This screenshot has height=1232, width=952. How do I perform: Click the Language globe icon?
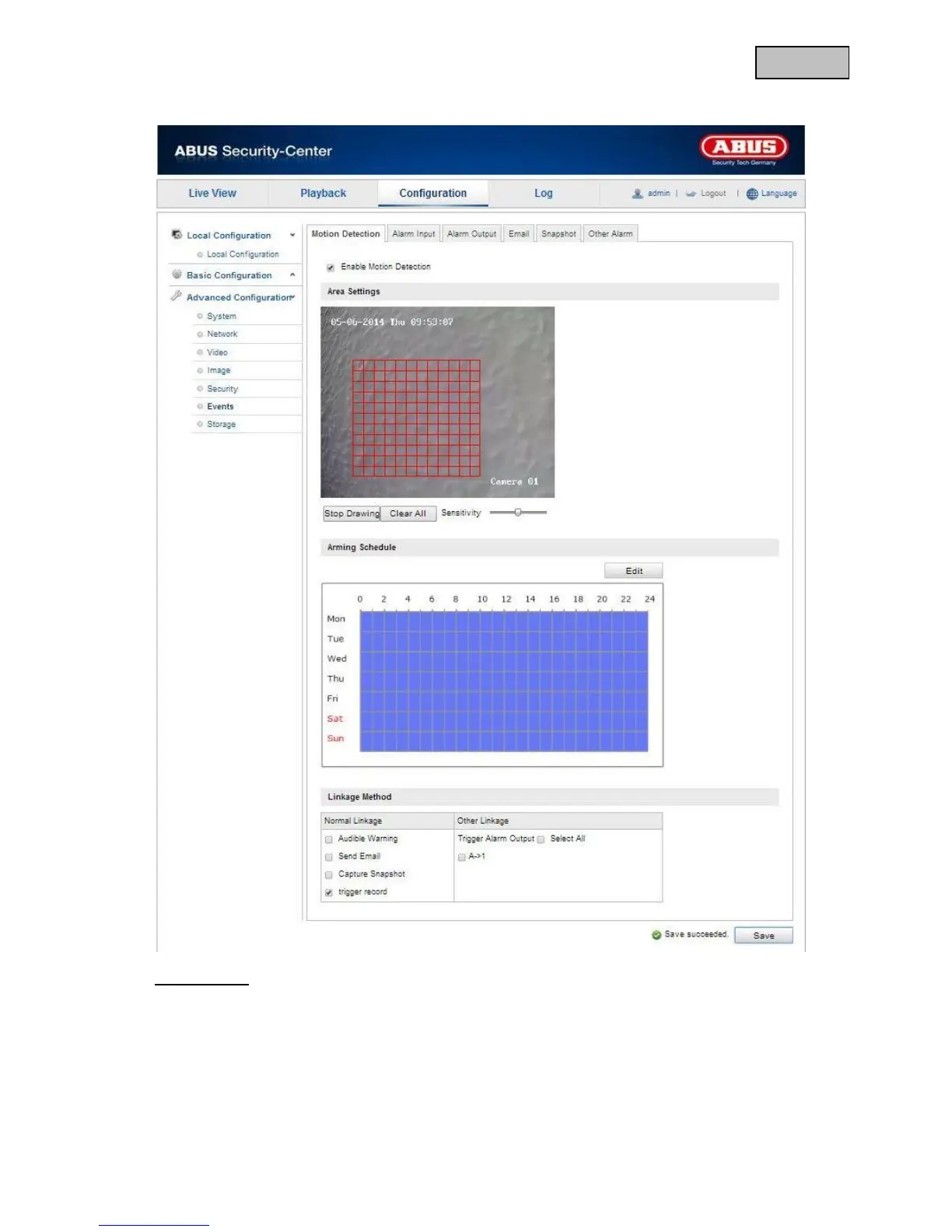(x=752, y=194)
